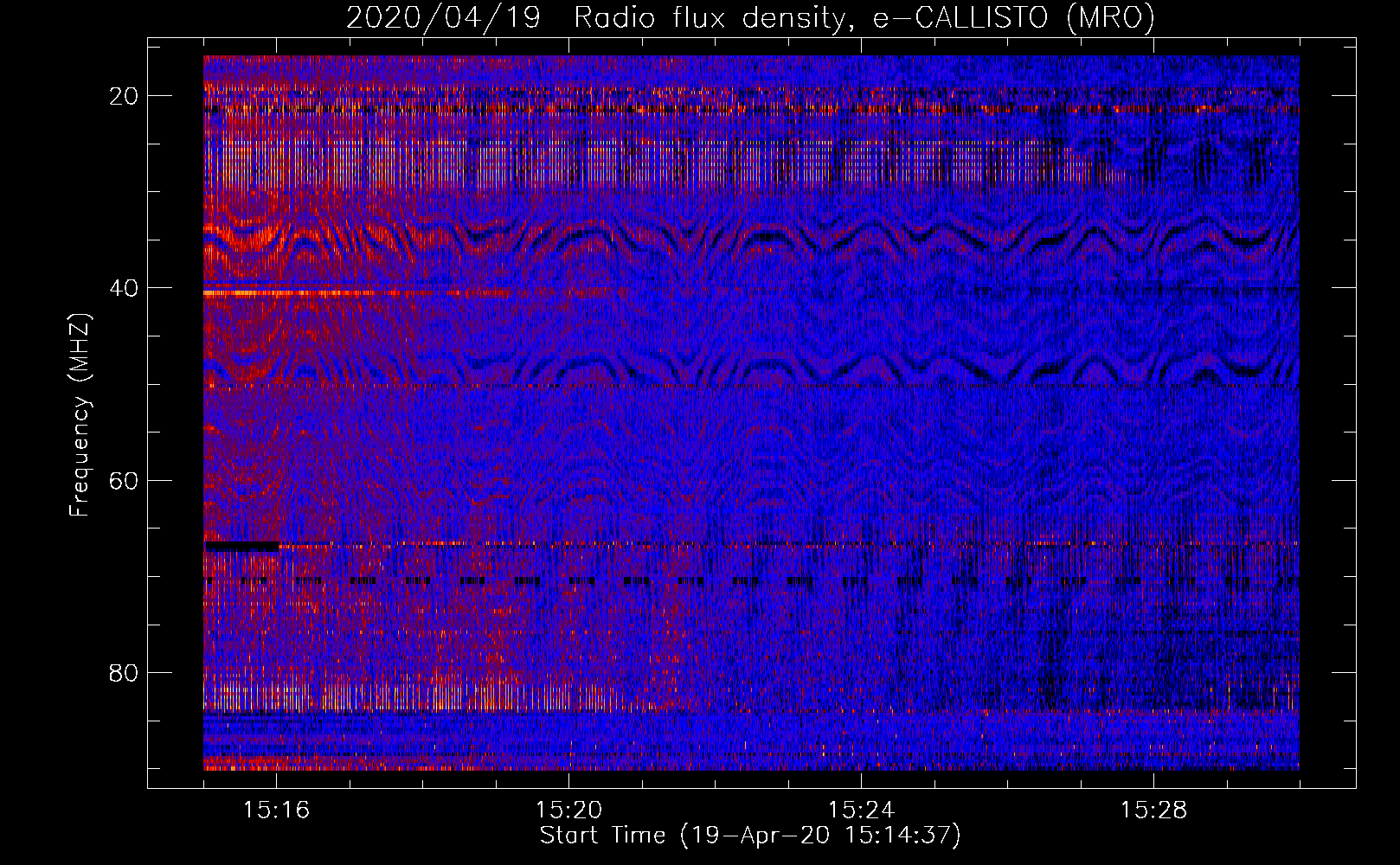Click the 15:24 time tick label
1400x865 pixels.
click(861, 811)
